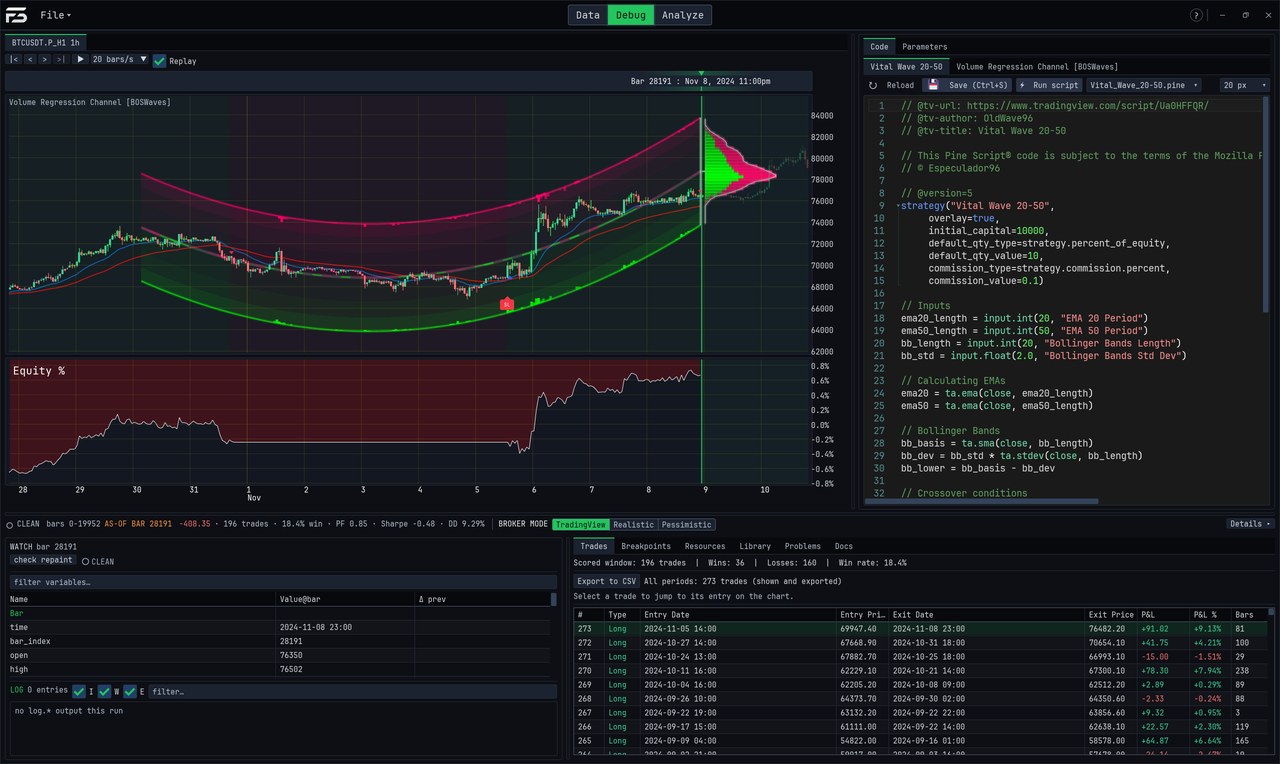Click the CLEAN indicator next to check repaint

coord(98,562)
